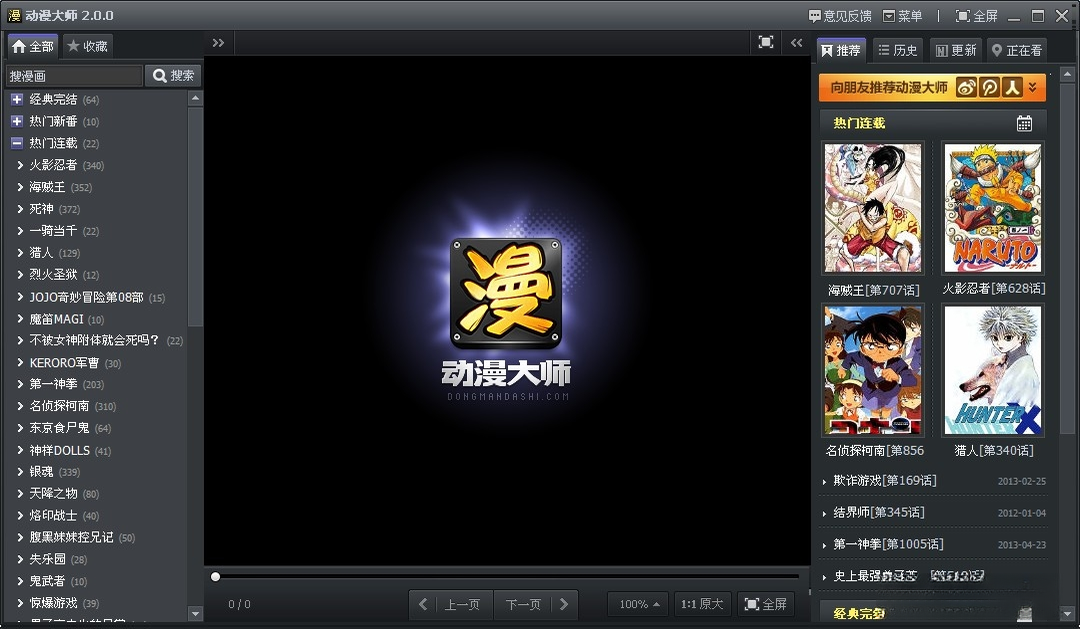Collapse the 热门连载 category

pyautogui.click(x=17, y=143)
